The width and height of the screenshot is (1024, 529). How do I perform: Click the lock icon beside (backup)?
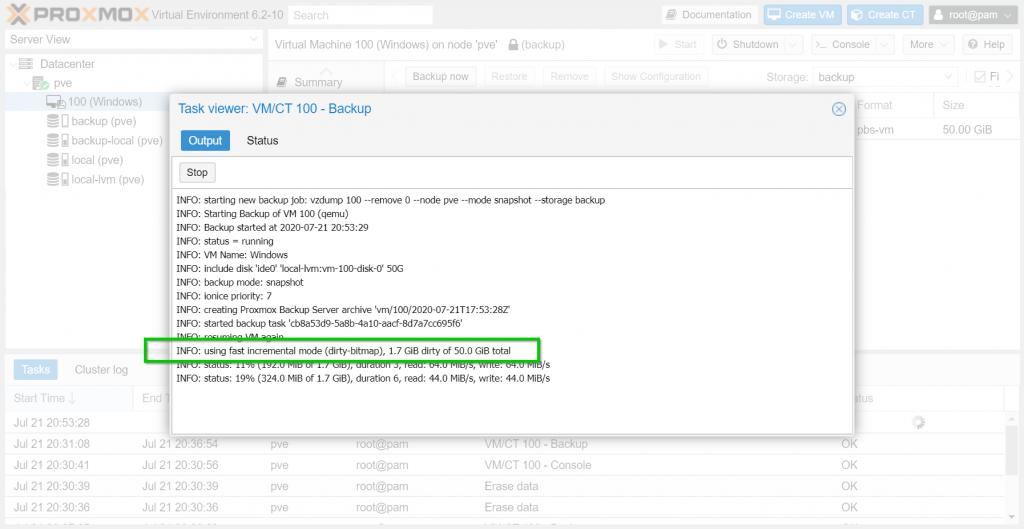513,44
